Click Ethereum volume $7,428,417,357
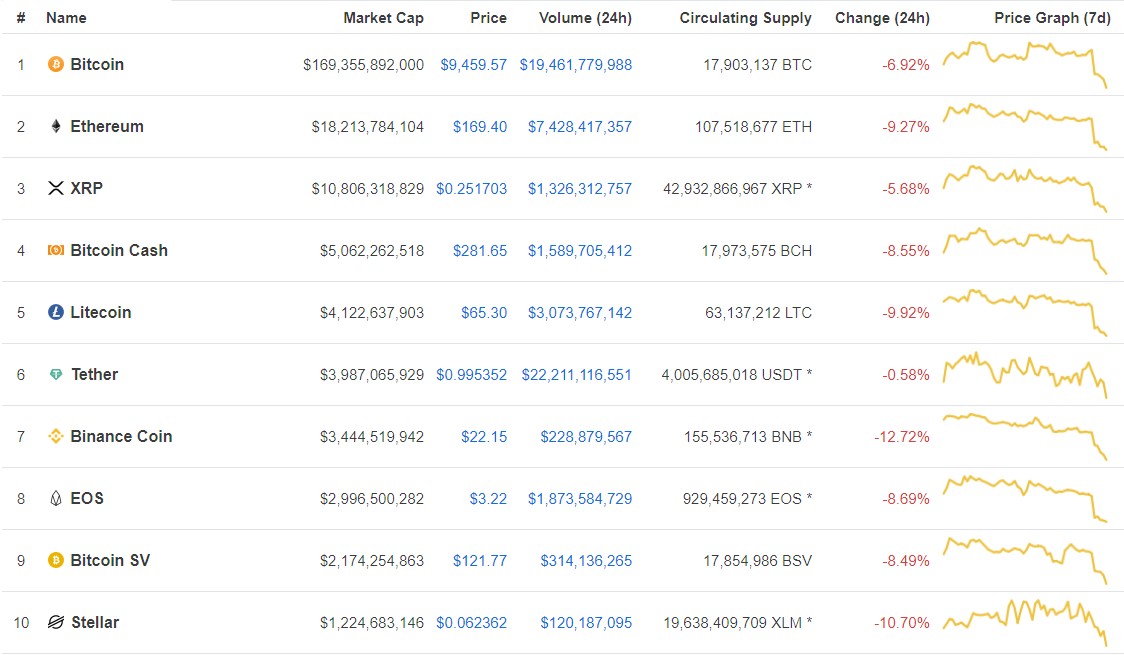1124x655 pixels. click(580, 127)
